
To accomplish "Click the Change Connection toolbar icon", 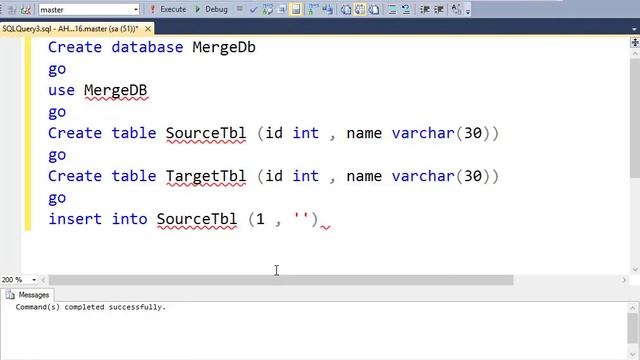I will tap(25, 9).
